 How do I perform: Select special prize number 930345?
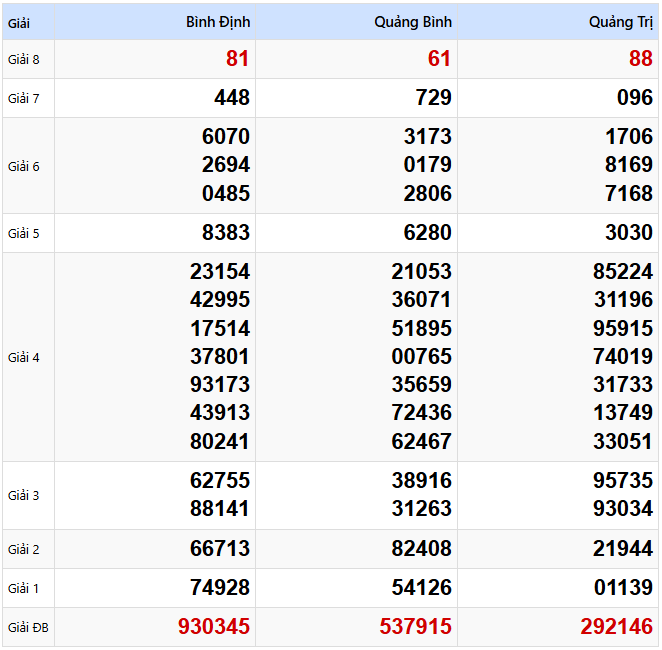click(214, 627)
